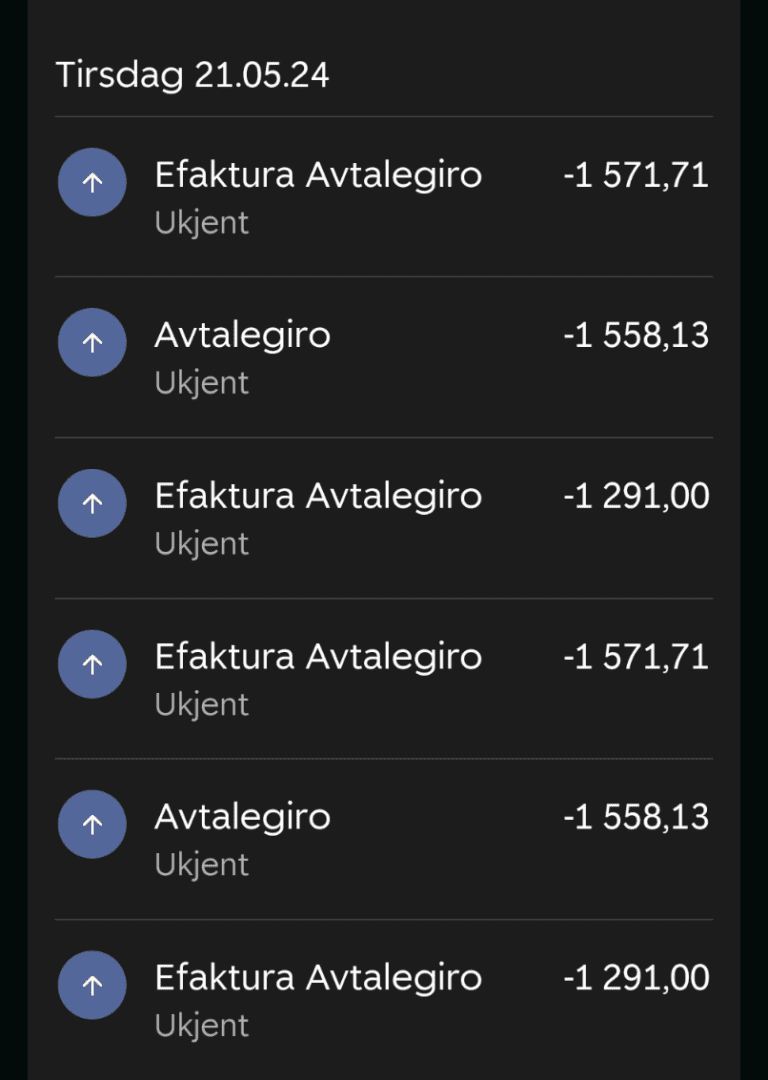
Task: Open the first Efaktura Avtalegiro transaction title
Action: 318,175
